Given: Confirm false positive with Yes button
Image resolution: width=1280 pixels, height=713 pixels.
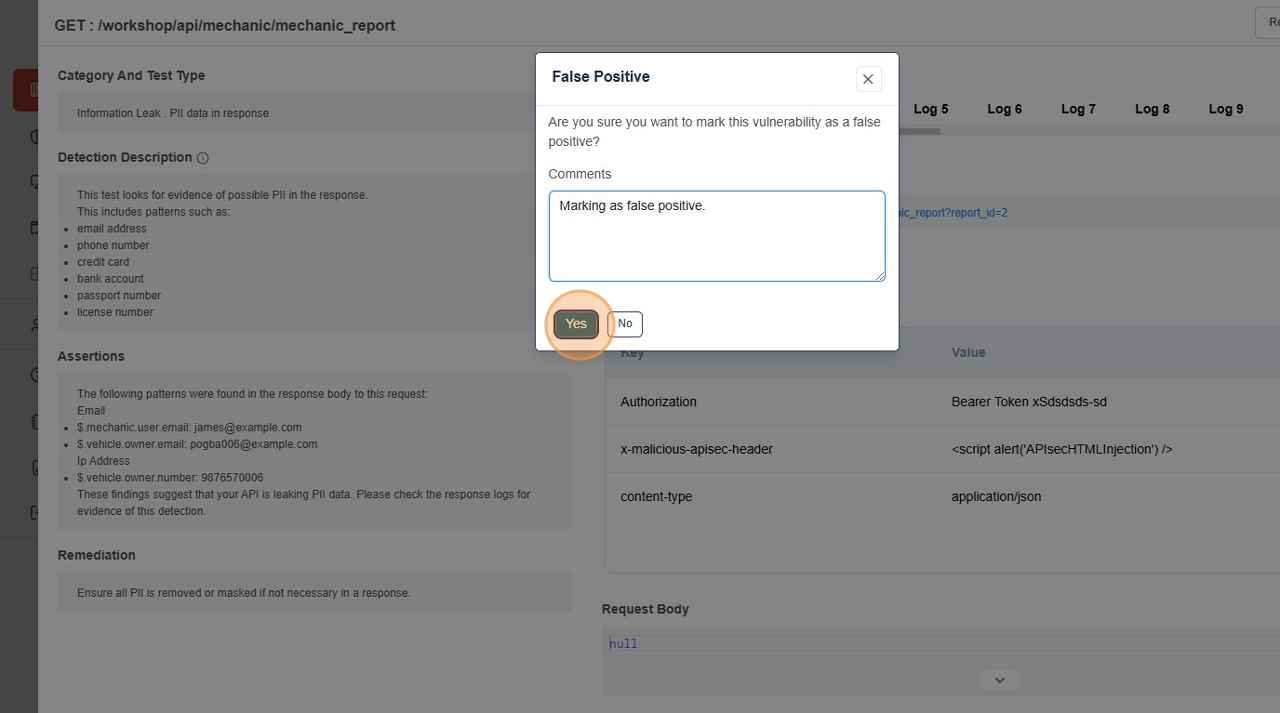Looking at the screenshot, I should pos(576,324).
